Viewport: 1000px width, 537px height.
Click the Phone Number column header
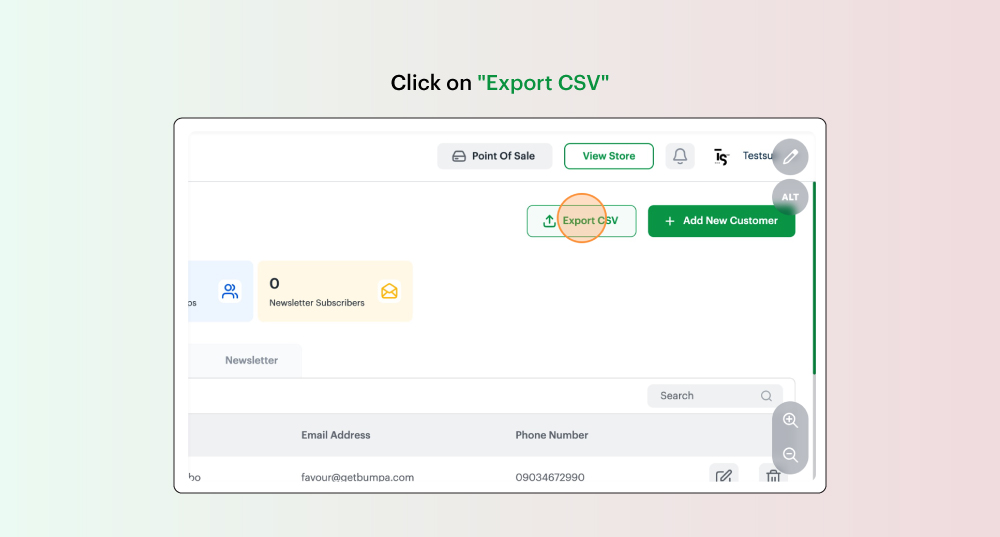[552, 435]
